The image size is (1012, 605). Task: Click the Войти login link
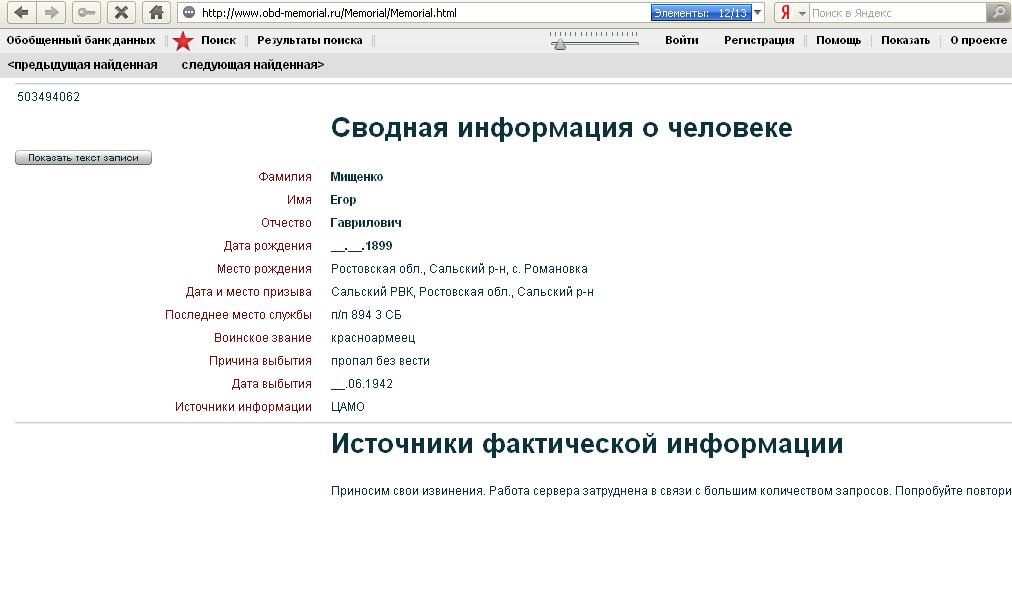(681, 40)
